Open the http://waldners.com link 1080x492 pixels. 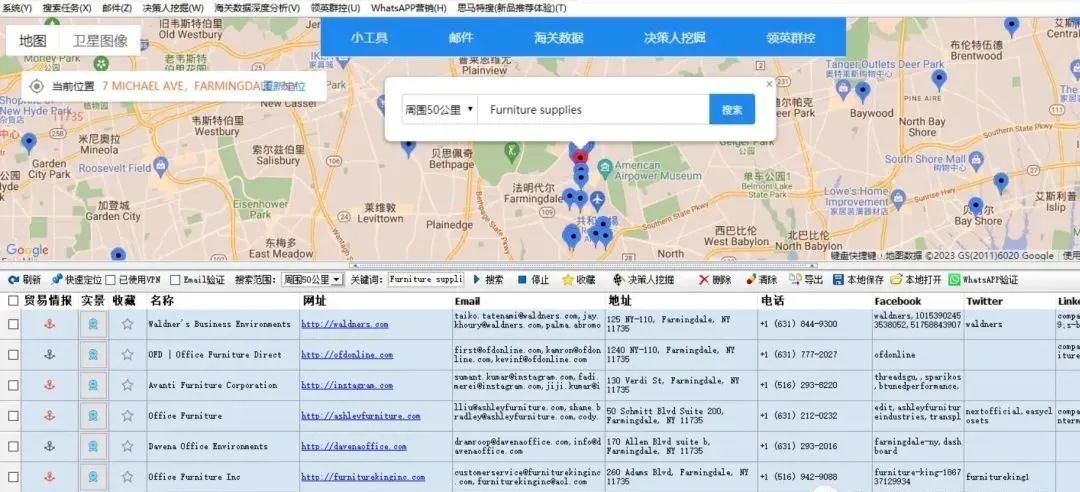click(x=344, y=324)
